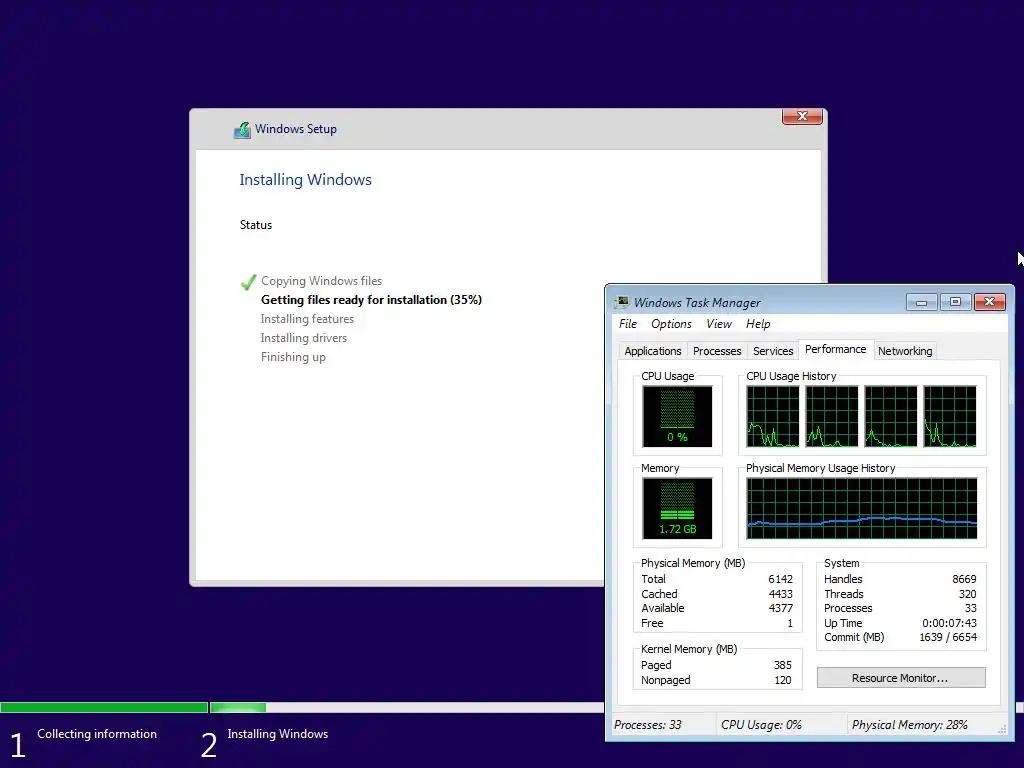Image resolution: width=1024 pixels, height=768 pixels.
Task: Close the Windows Task Manager window
Action: pos(989,302)
